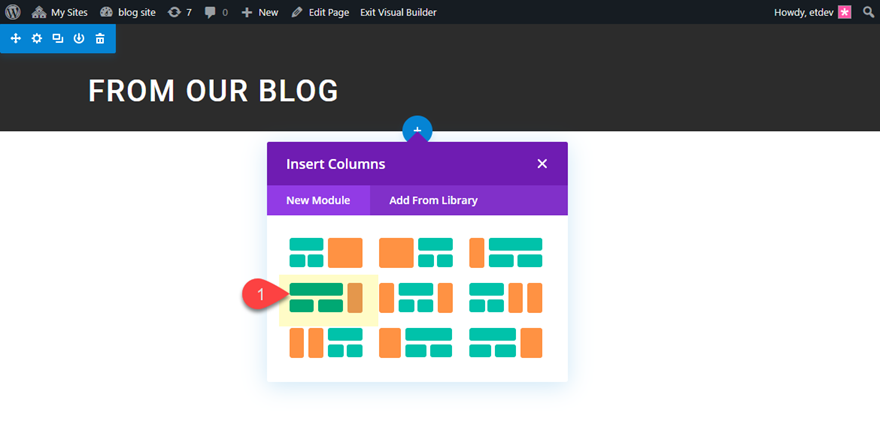Switch to the New Module tab

tap(318, 200)
